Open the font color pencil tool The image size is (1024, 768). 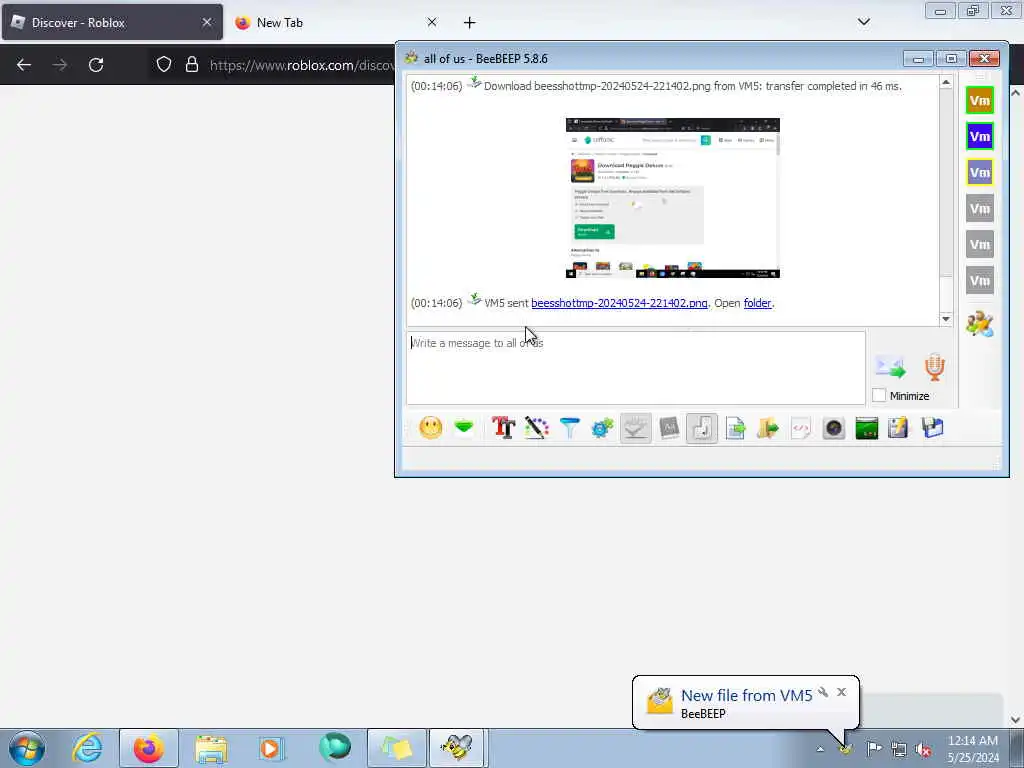pyautogui.click(x=536, y=428)
